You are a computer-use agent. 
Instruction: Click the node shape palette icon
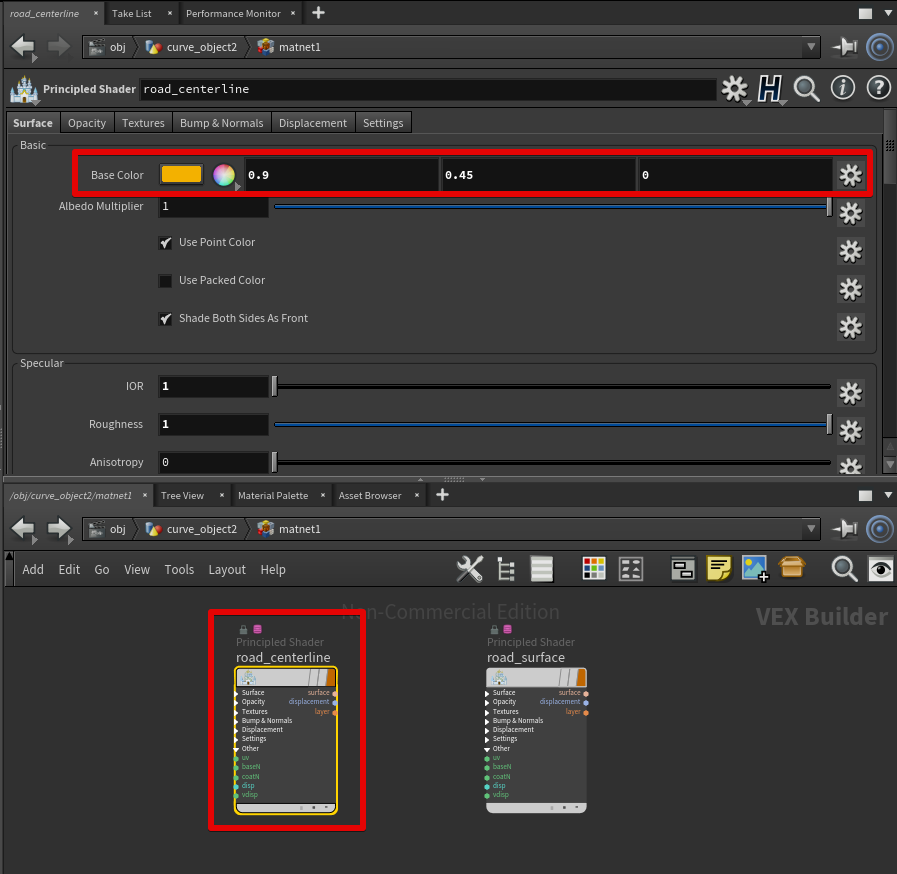tap(631, 569)
